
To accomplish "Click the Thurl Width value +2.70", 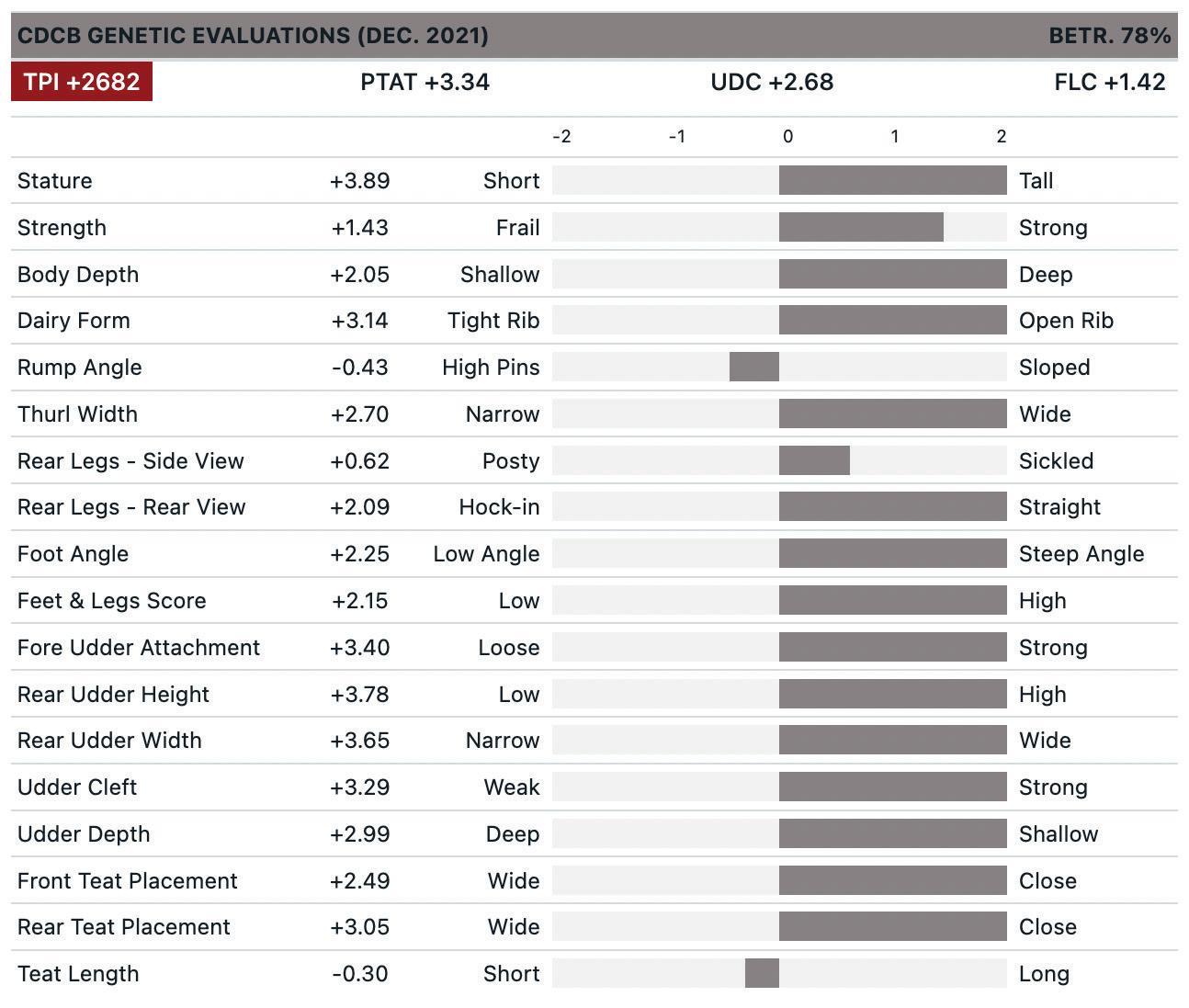I will click(x=359, y=414).
